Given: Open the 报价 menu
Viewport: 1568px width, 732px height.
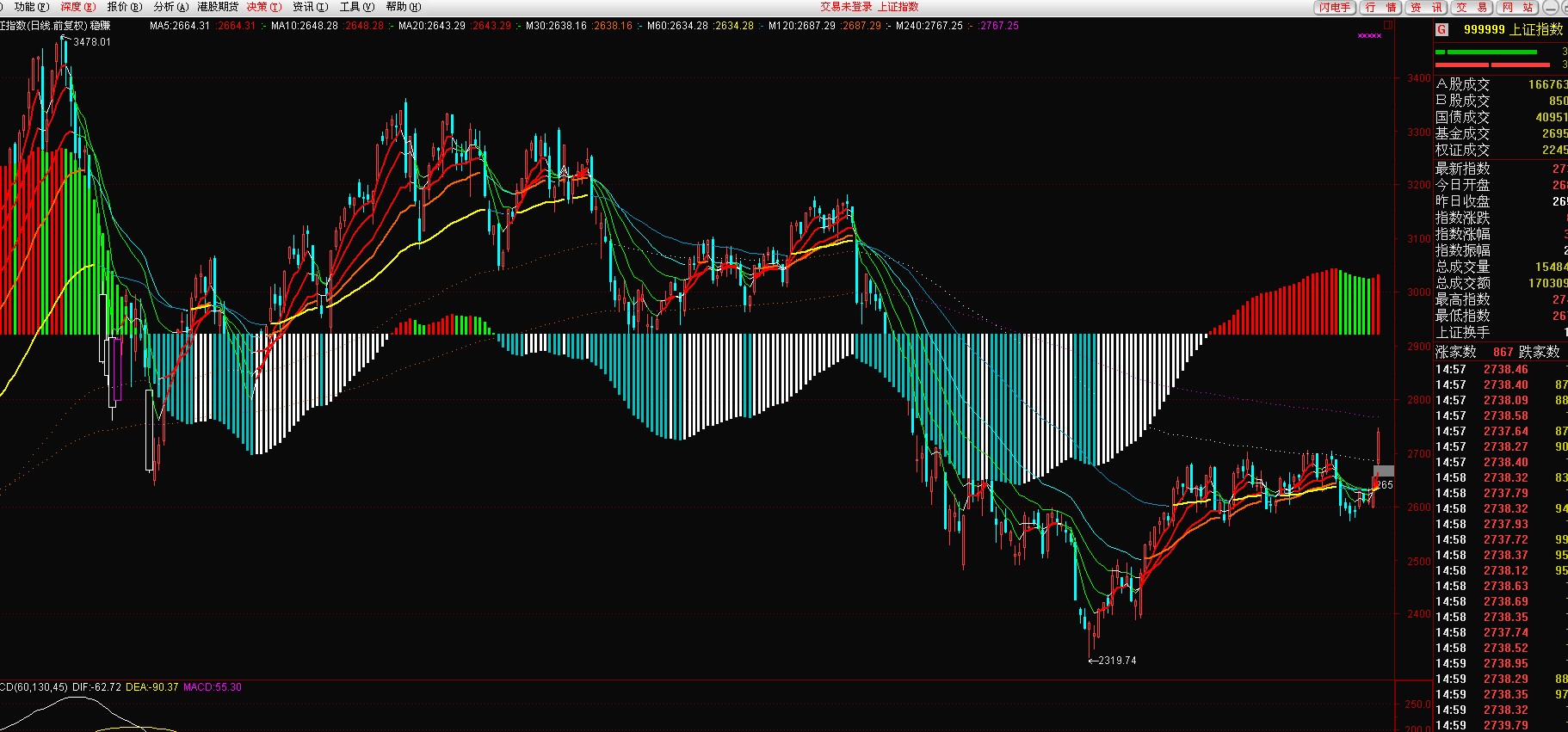Looking at the screenshot, I should 124,7.
